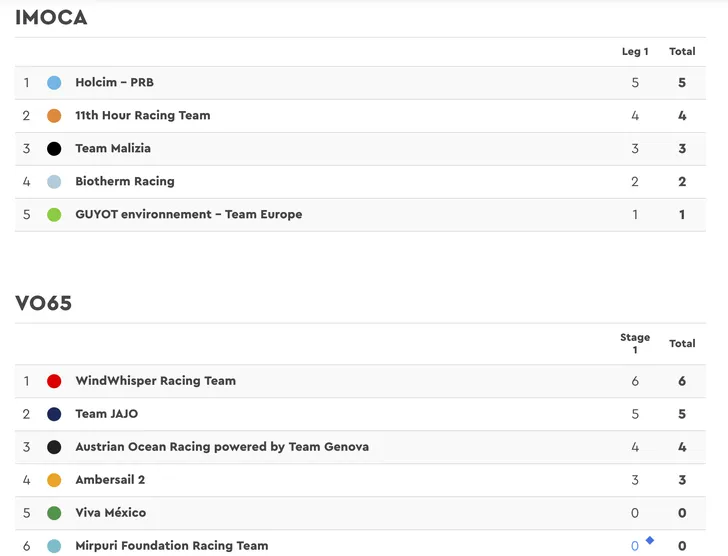This screenshot has width=728, height=556.
Task: Select the Viva México team name
Action: (111, 513)
